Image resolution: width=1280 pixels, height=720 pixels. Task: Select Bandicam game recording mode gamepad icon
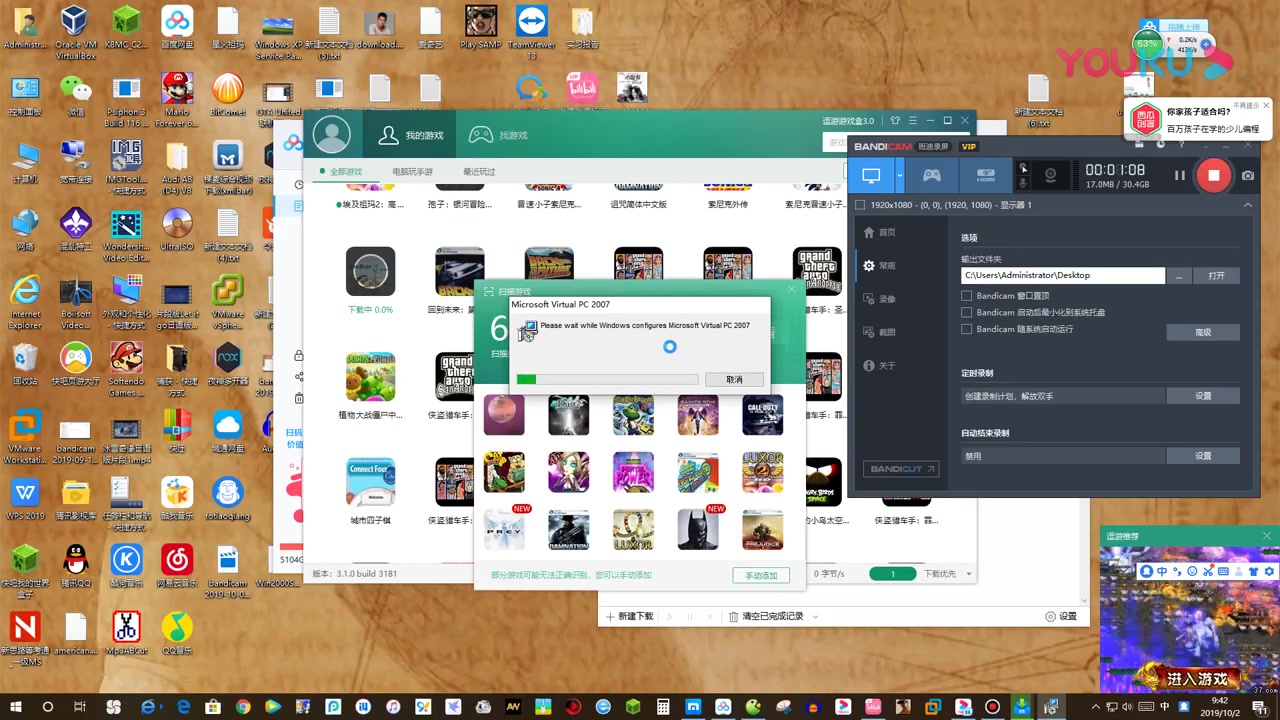pos(931,175)
